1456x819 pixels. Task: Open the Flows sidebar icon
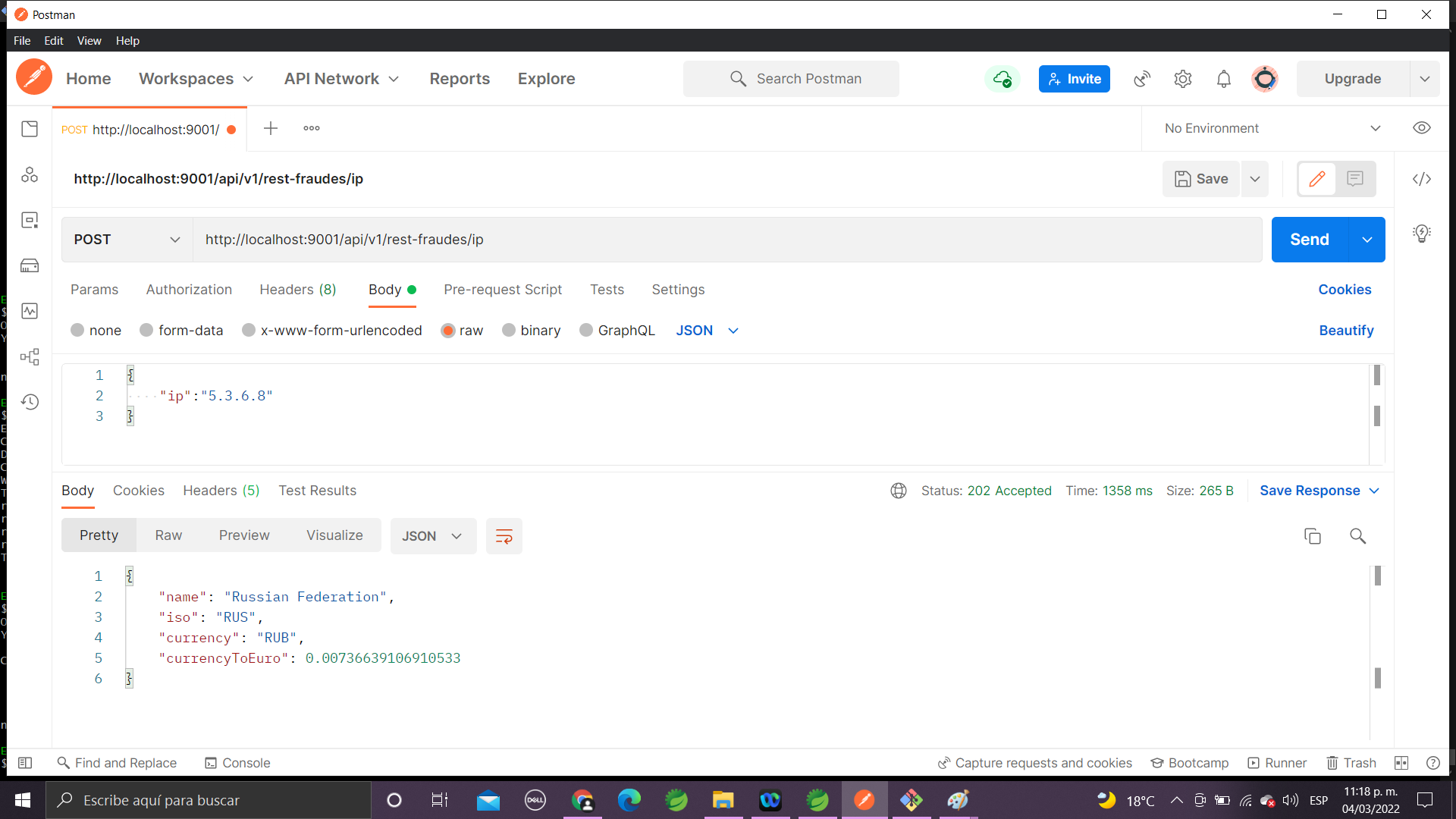(x=30, y=356)
